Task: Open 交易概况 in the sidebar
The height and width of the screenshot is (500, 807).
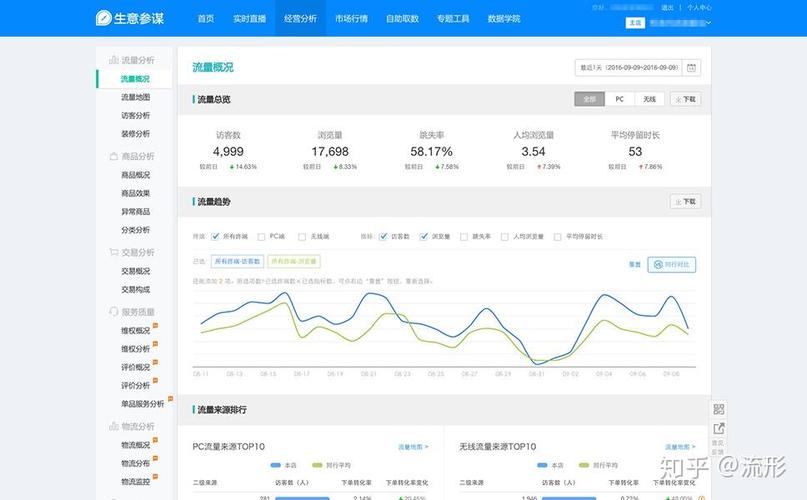Action: tap(135, 271)
